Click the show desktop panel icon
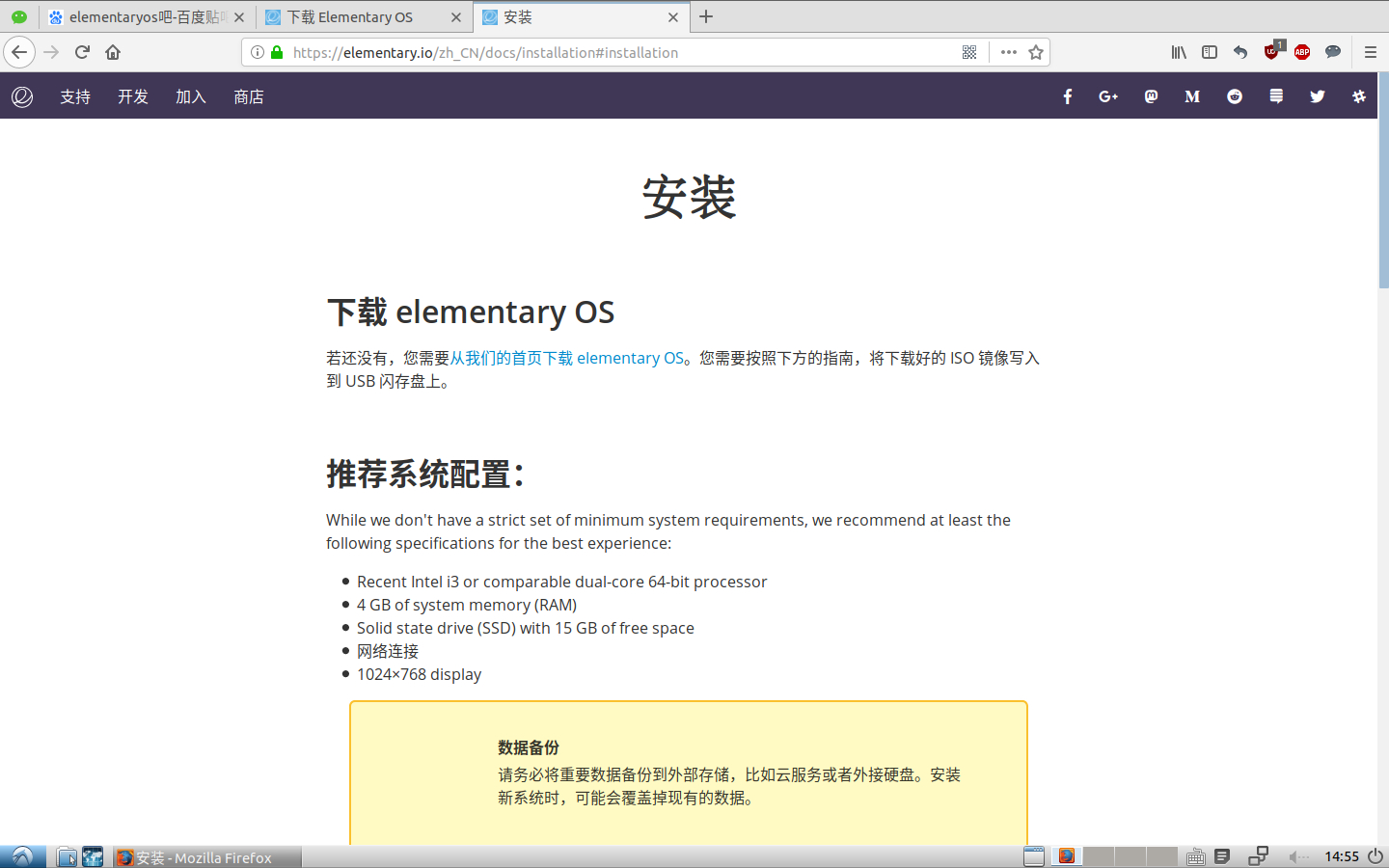 coord(1034,856)
